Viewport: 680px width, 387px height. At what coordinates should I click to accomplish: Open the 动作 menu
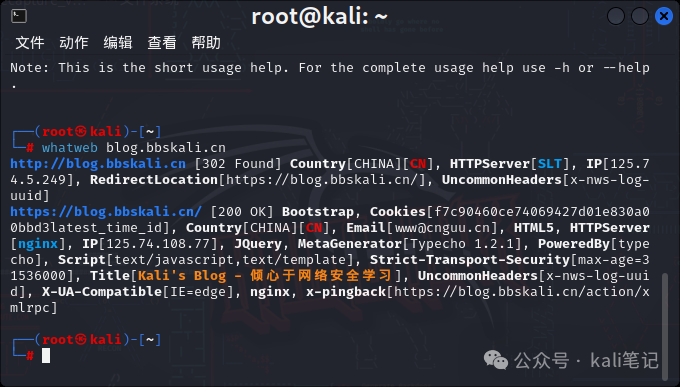74,43
